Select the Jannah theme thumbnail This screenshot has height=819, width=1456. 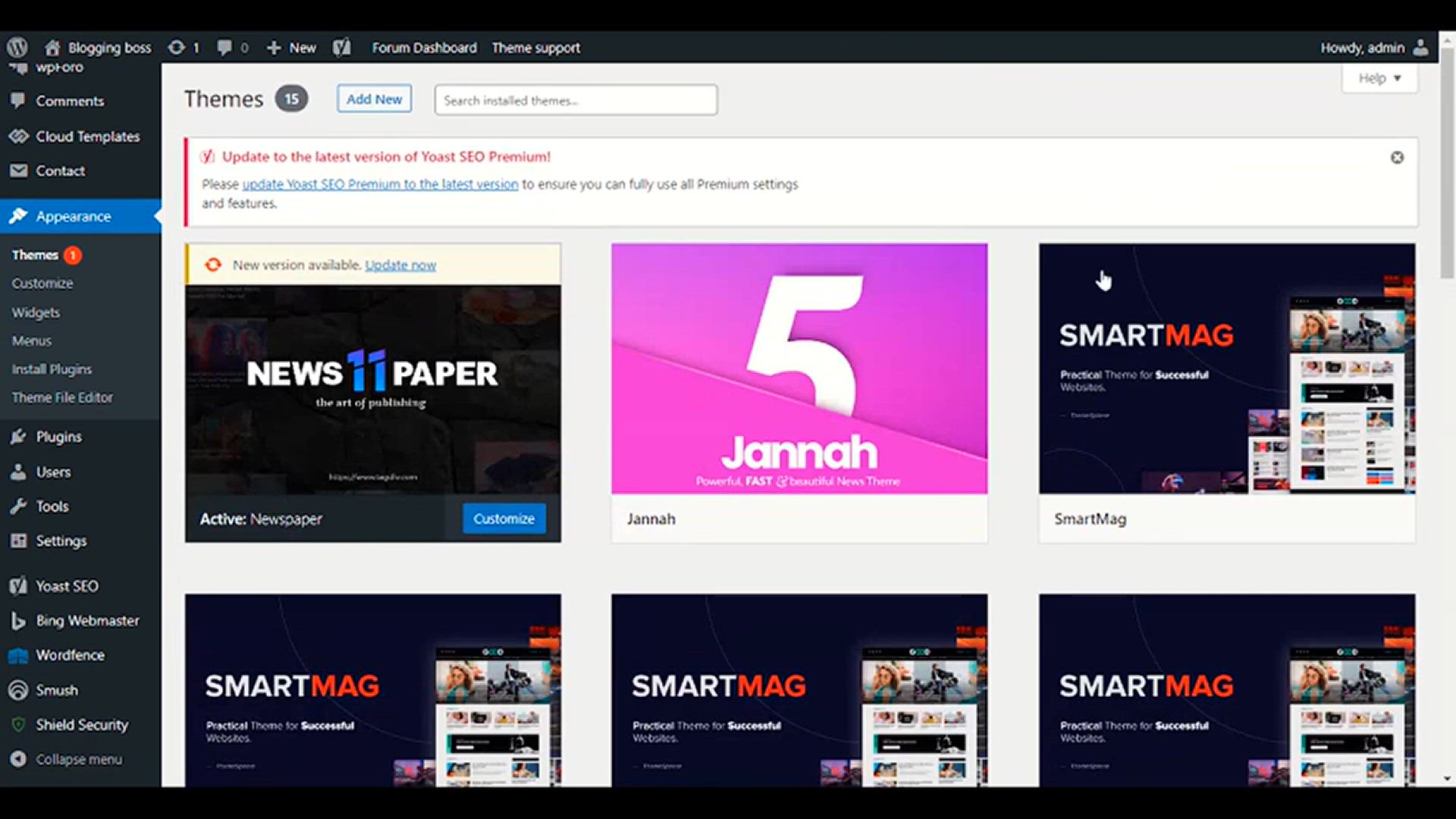click(799, 368)
